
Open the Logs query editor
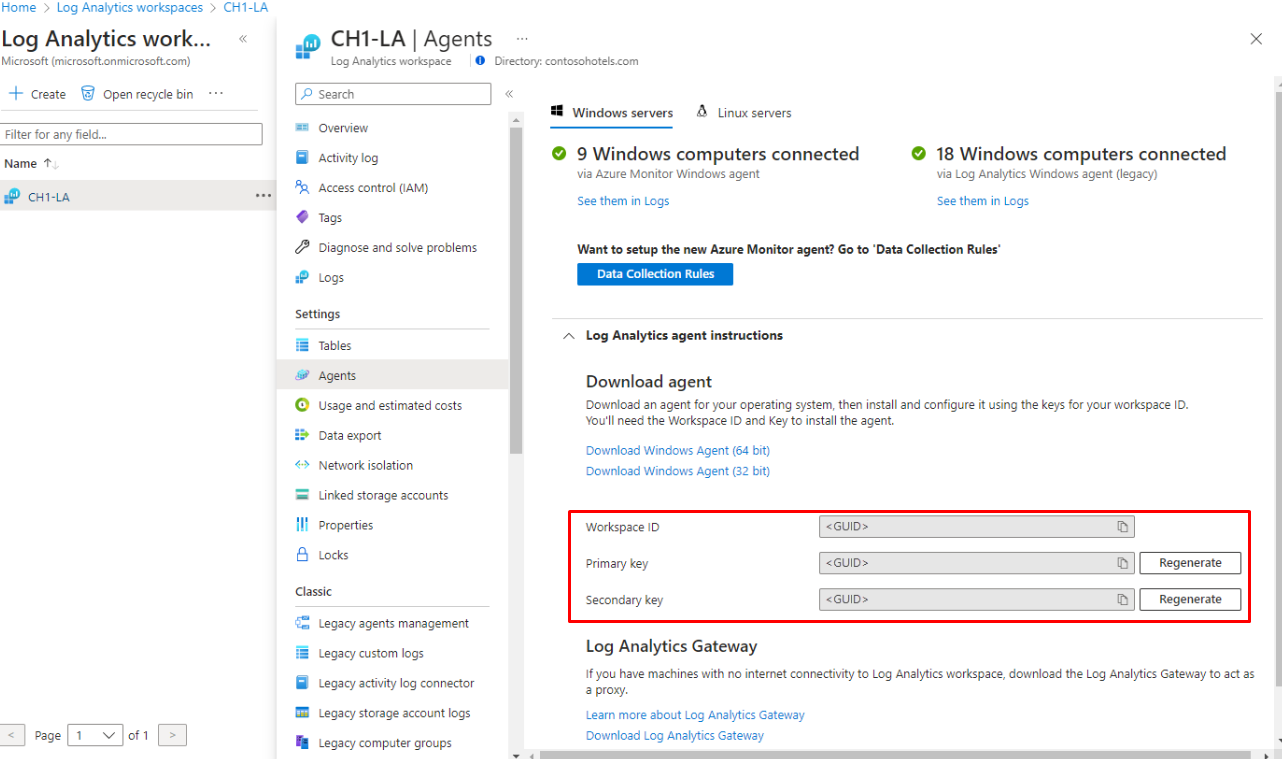click(x=332, y=277)
